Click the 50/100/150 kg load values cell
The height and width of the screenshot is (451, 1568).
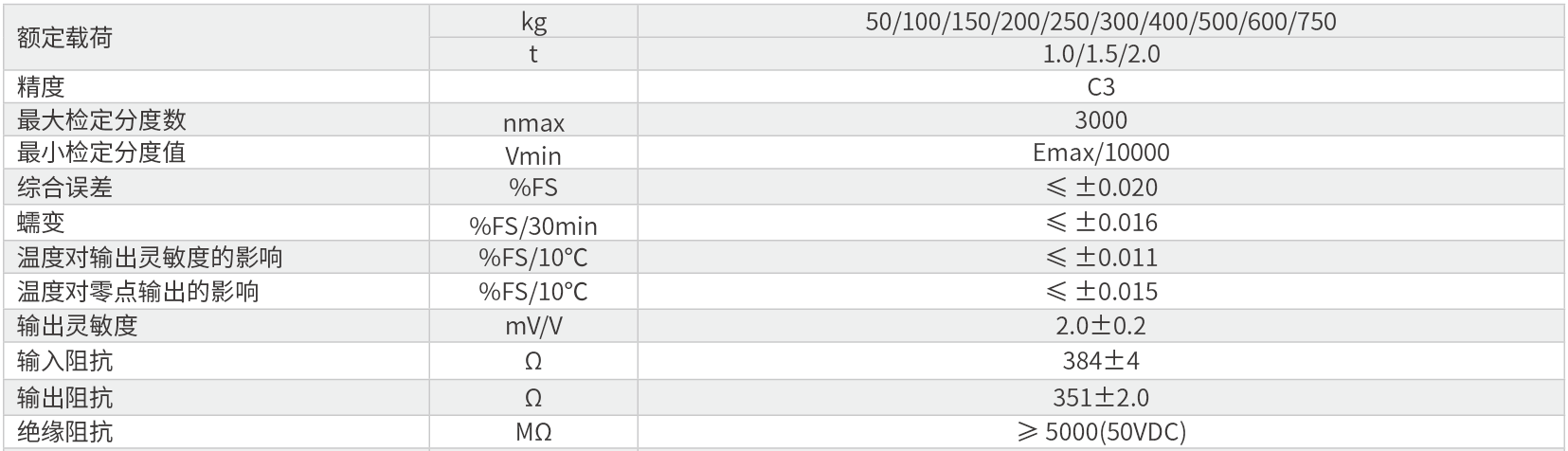click(1101, 21)
